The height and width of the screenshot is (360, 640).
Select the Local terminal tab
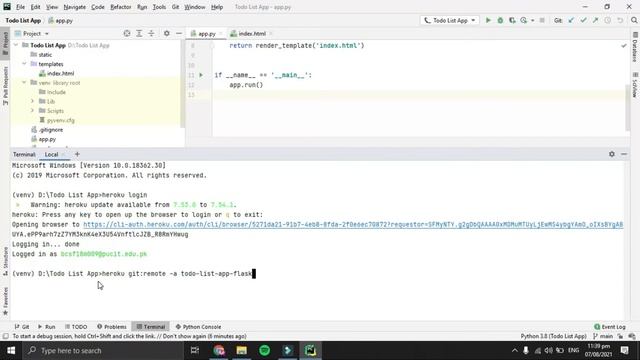(x=51, y=154)
